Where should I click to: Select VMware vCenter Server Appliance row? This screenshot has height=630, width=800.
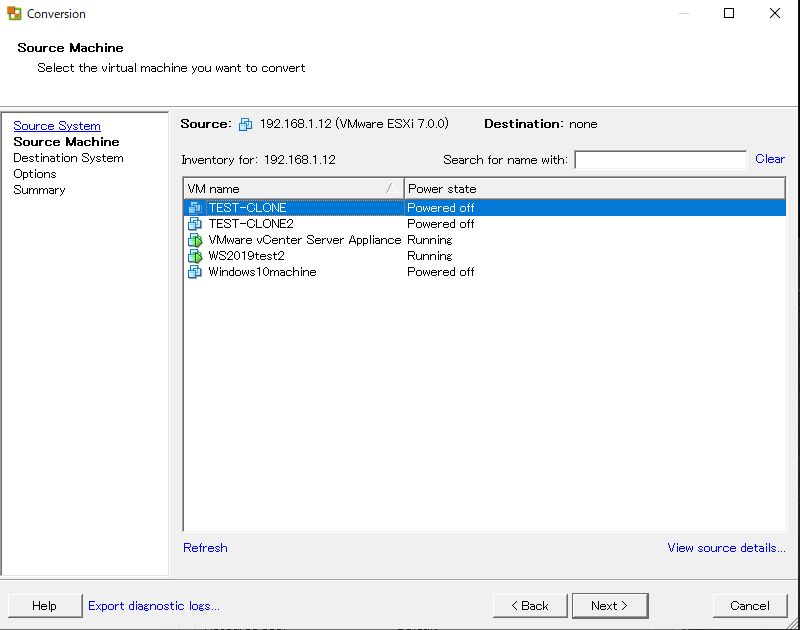(484, 240)
